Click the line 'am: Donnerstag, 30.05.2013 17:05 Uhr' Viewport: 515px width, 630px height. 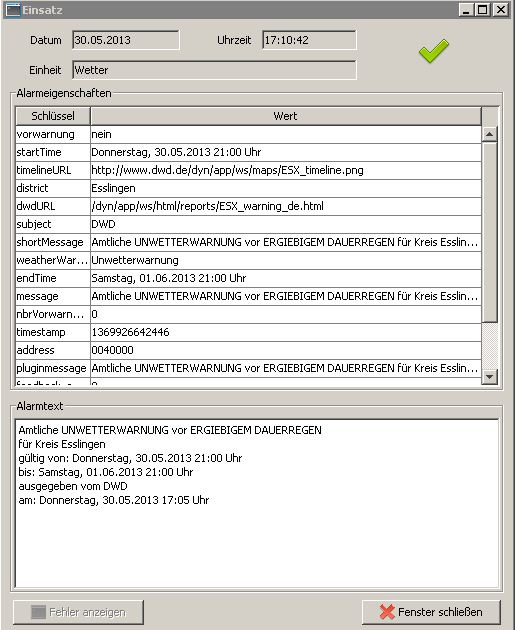pos(114,500)
